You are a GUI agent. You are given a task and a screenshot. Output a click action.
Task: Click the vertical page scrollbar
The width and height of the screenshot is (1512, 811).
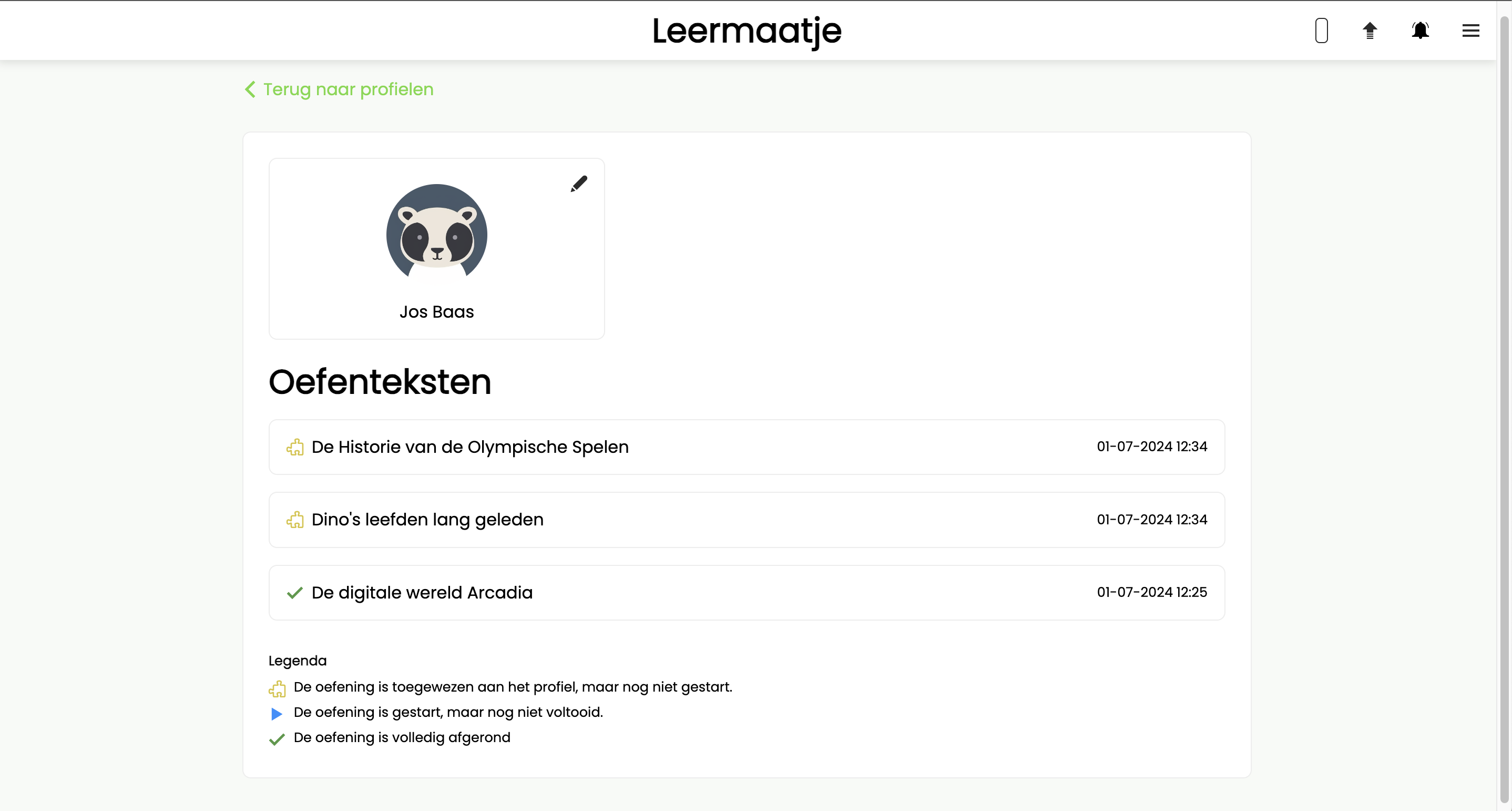1504,405
